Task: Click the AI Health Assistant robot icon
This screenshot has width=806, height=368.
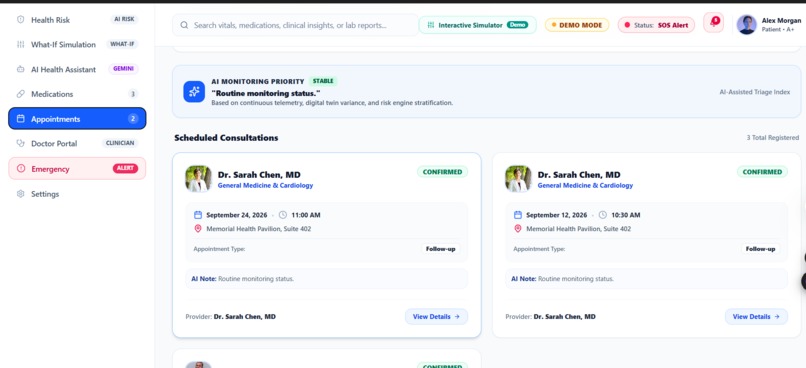Action: [21, 69]
